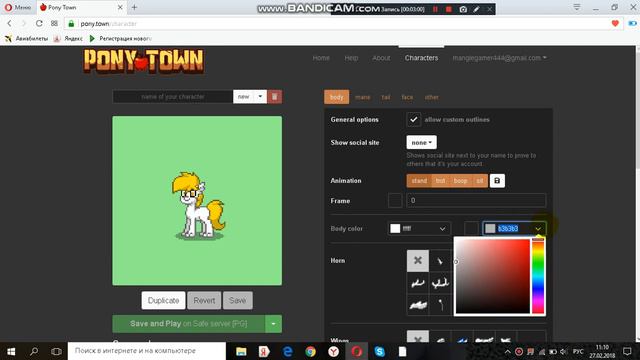Switch to the tail tab
Screen dimensions: 640x360
(386, 97)
